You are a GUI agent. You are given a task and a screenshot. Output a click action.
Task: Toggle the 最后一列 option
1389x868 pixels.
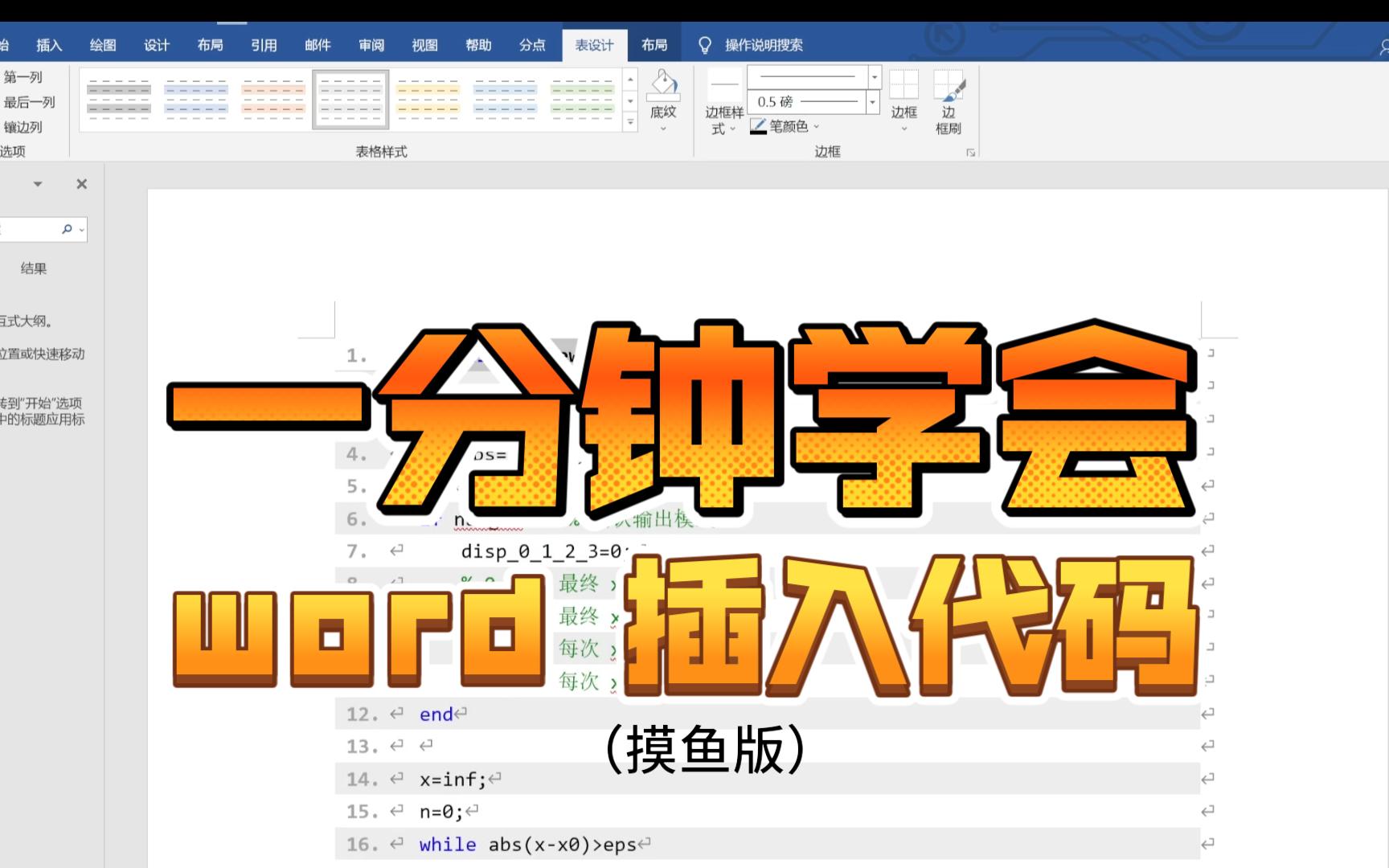click(29, 102)
